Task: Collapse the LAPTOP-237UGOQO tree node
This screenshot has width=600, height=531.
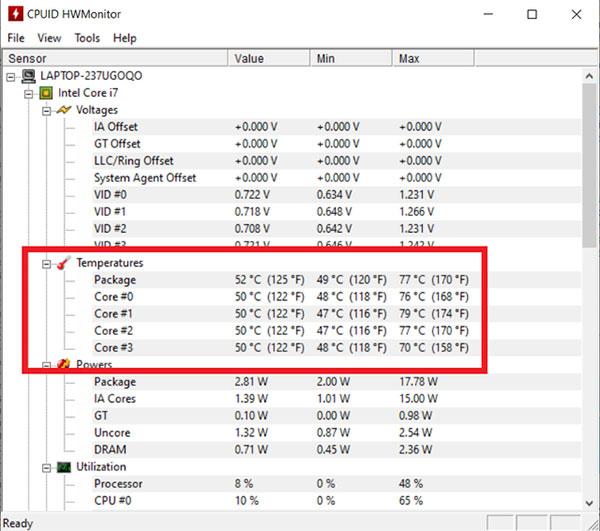Action: tap(11, 77)
